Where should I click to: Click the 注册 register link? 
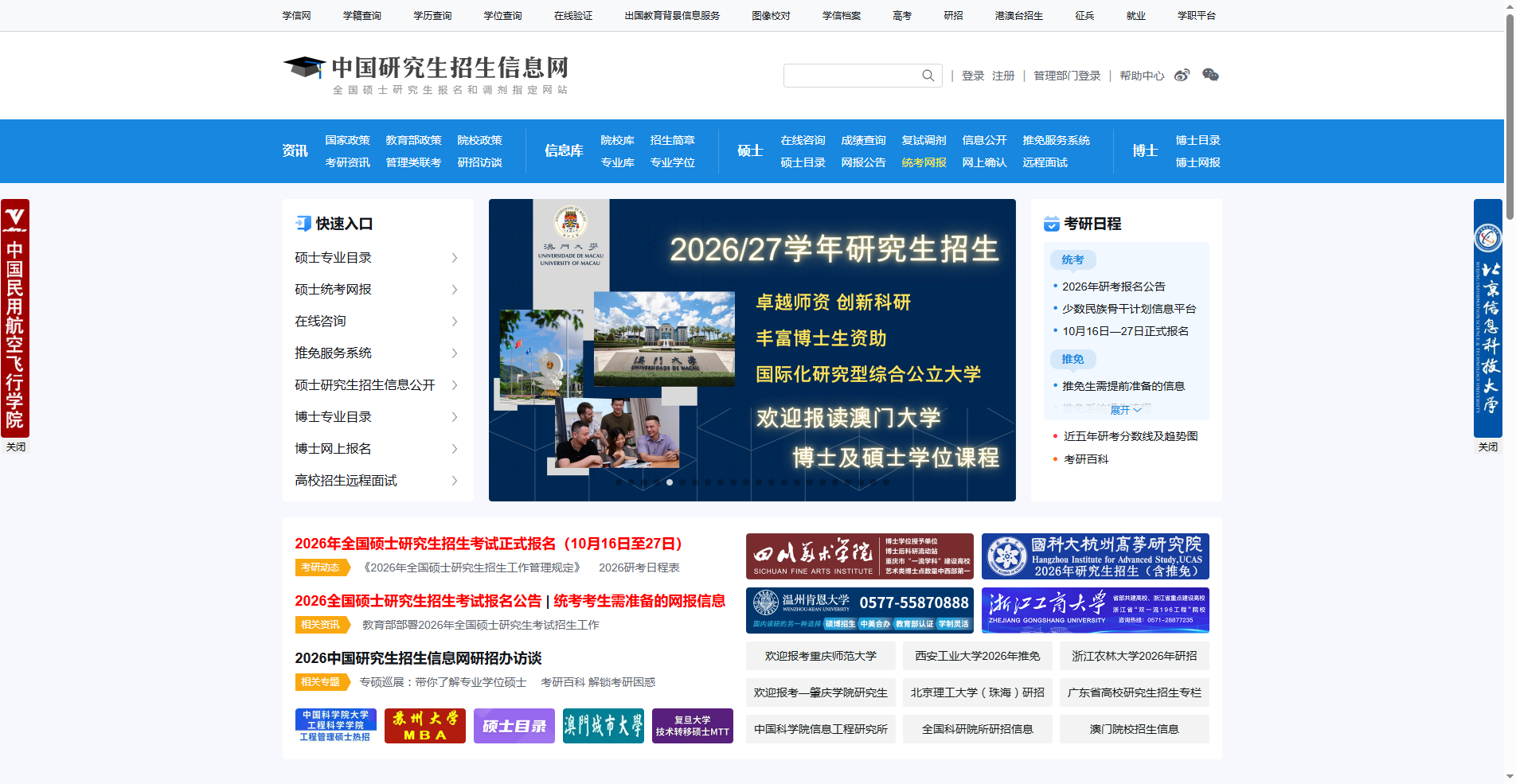[x=1002, y=76]
